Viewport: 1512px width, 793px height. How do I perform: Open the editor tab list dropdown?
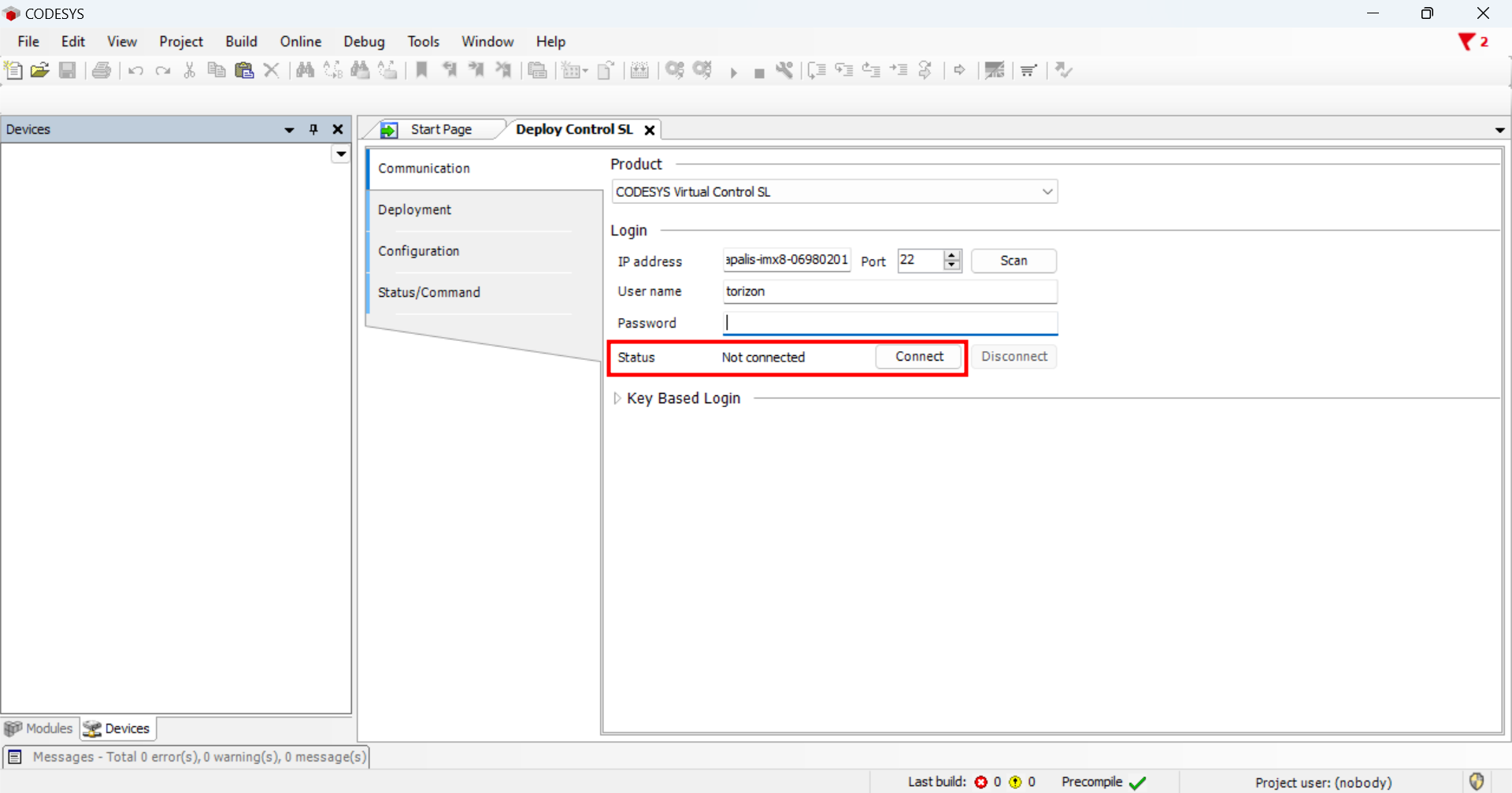1499,131
